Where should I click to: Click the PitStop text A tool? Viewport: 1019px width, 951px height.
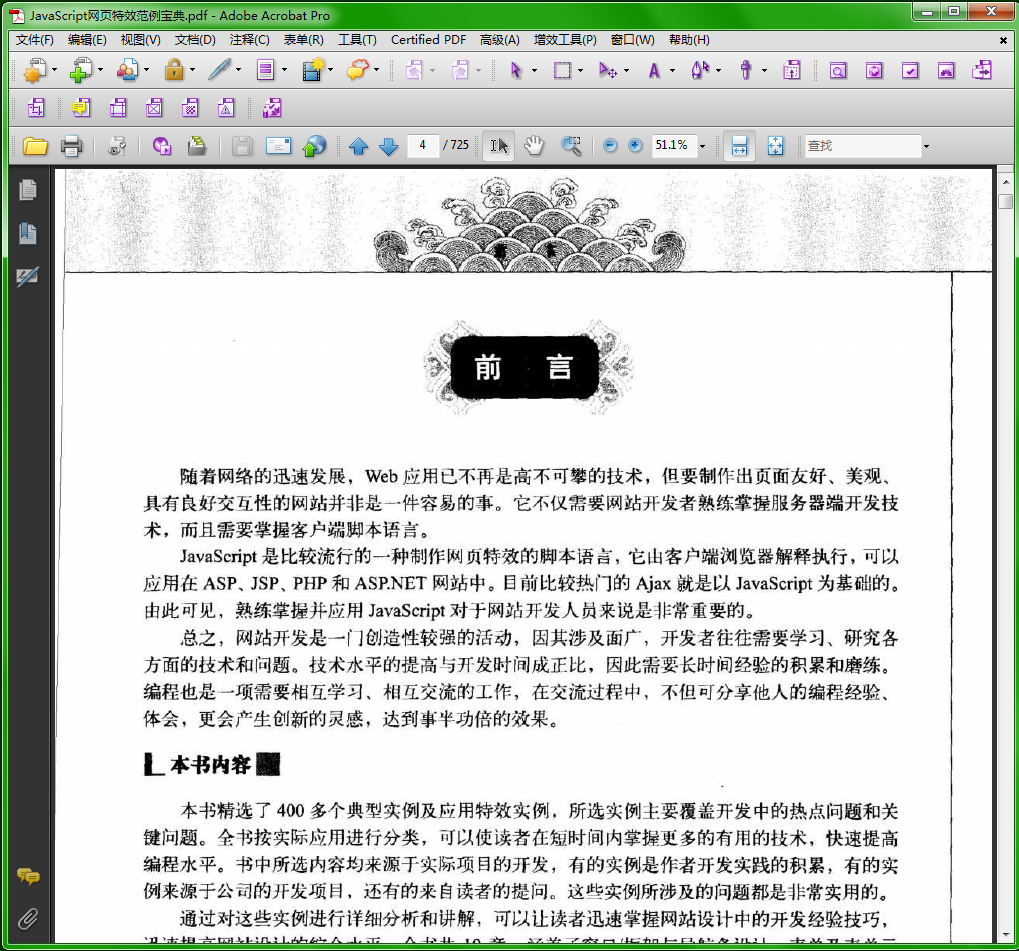[654, 70]
